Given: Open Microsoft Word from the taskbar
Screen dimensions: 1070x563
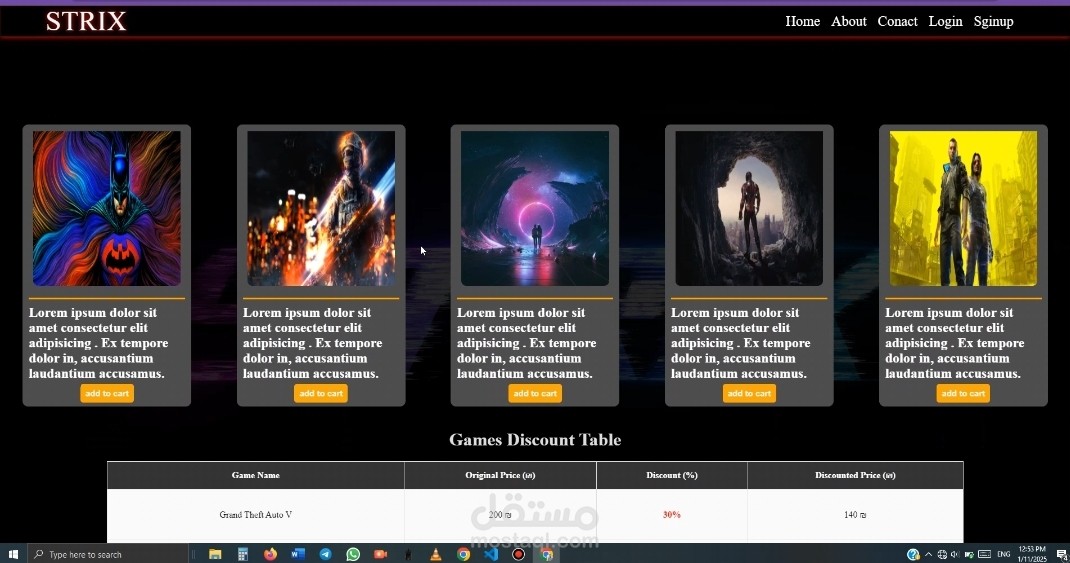Looking at the screenshot, I should pyautogui.click(x=298, y=554).
